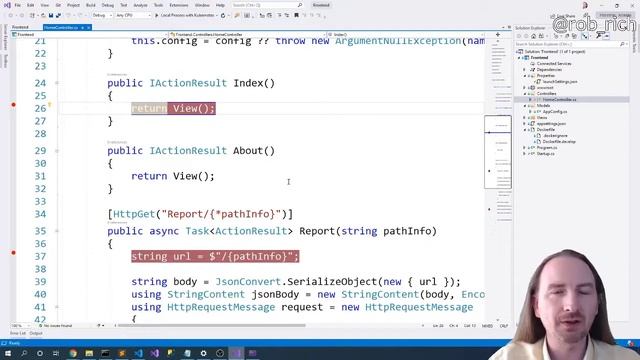The height and width of the screenshot is (360, 640).
Task: Open the Extensions menu
Action: [x=179, y=5]
